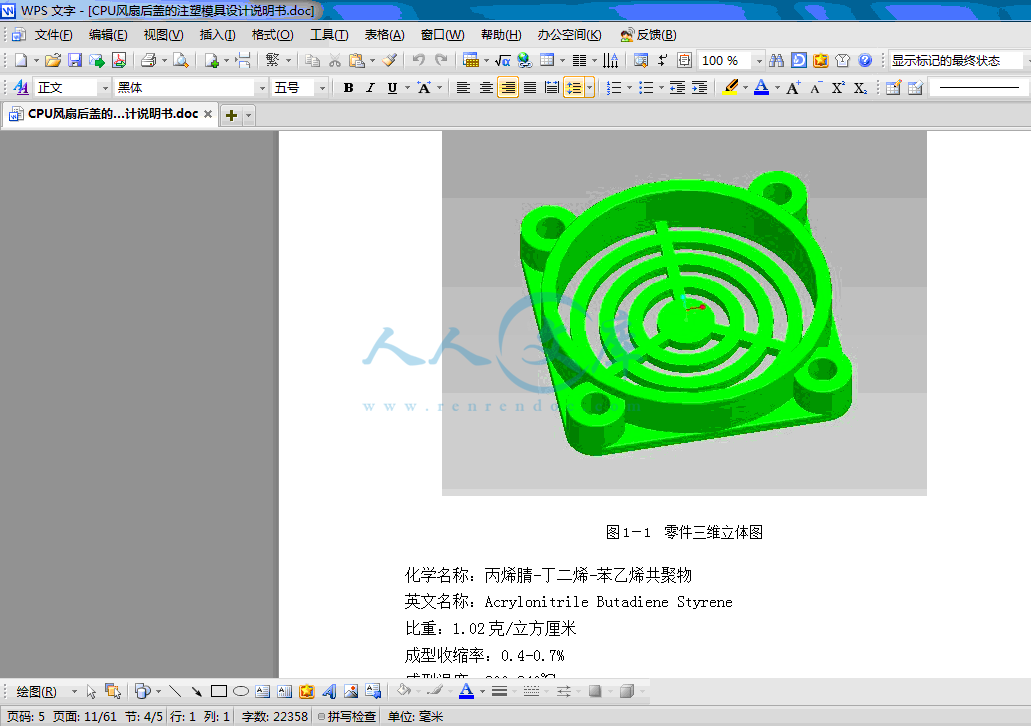Open a new tab with the plus button
This screenshot has height=726, width=1031.
(x=231, y=115)
